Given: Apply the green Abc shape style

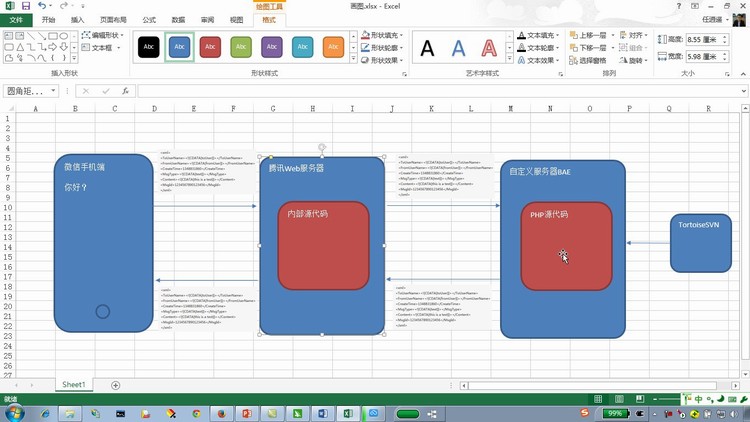Looking at the screenshot, I should [x=241, y=47].
